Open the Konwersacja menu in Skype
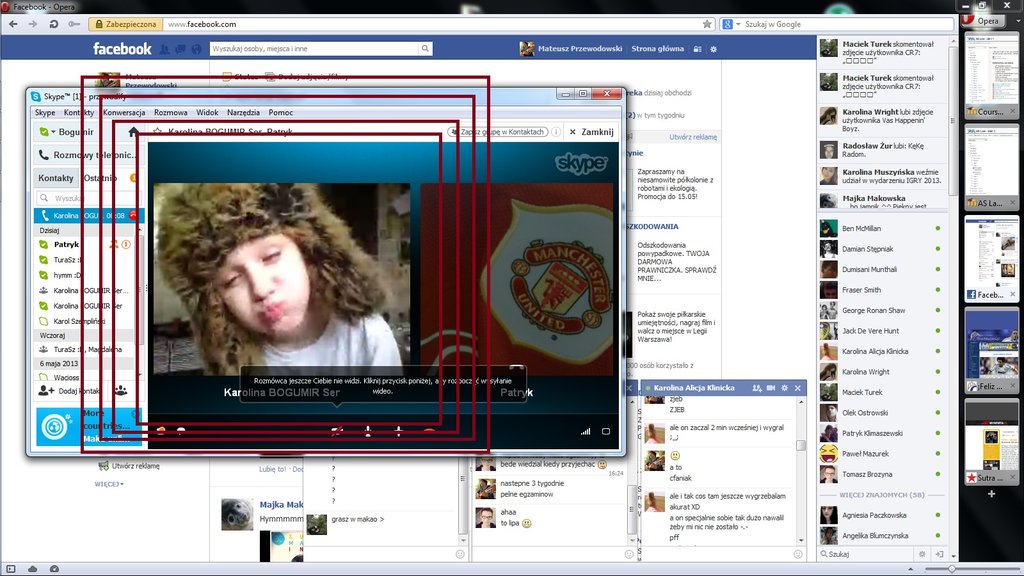Screen dimensions: 1024x576 [124, 112]
